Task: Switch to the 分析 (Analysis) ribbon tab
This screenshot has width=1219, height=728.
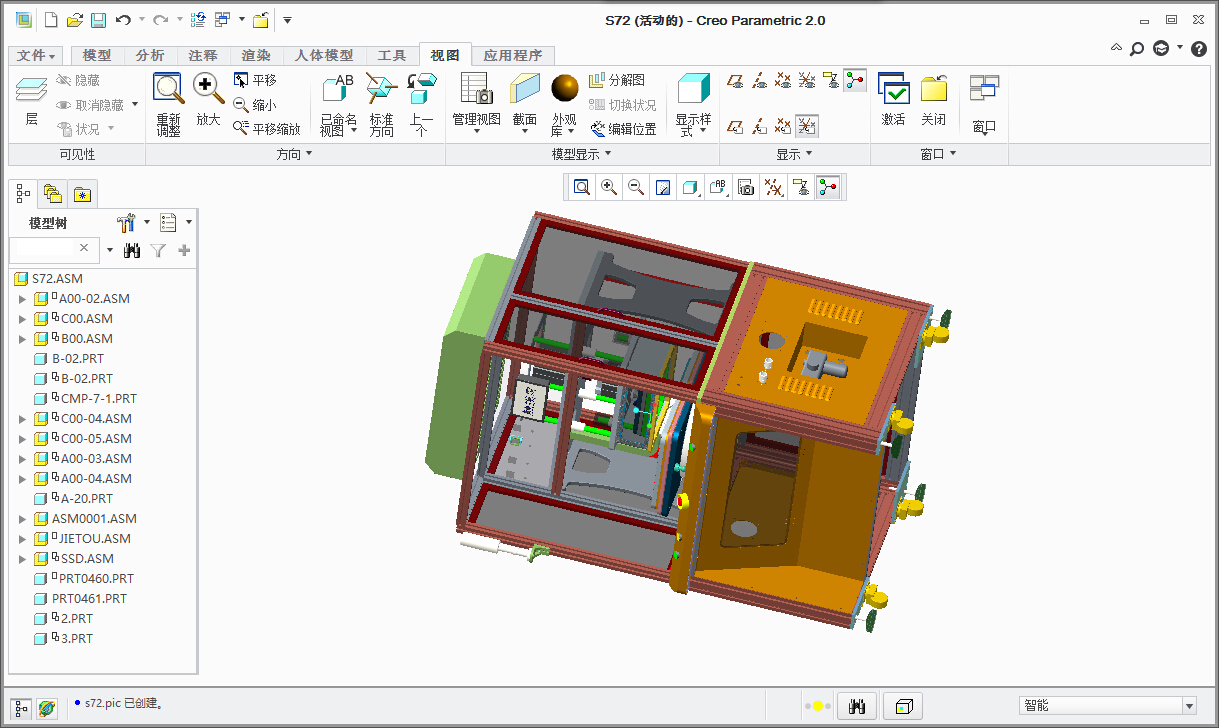Action: point(150,56)
